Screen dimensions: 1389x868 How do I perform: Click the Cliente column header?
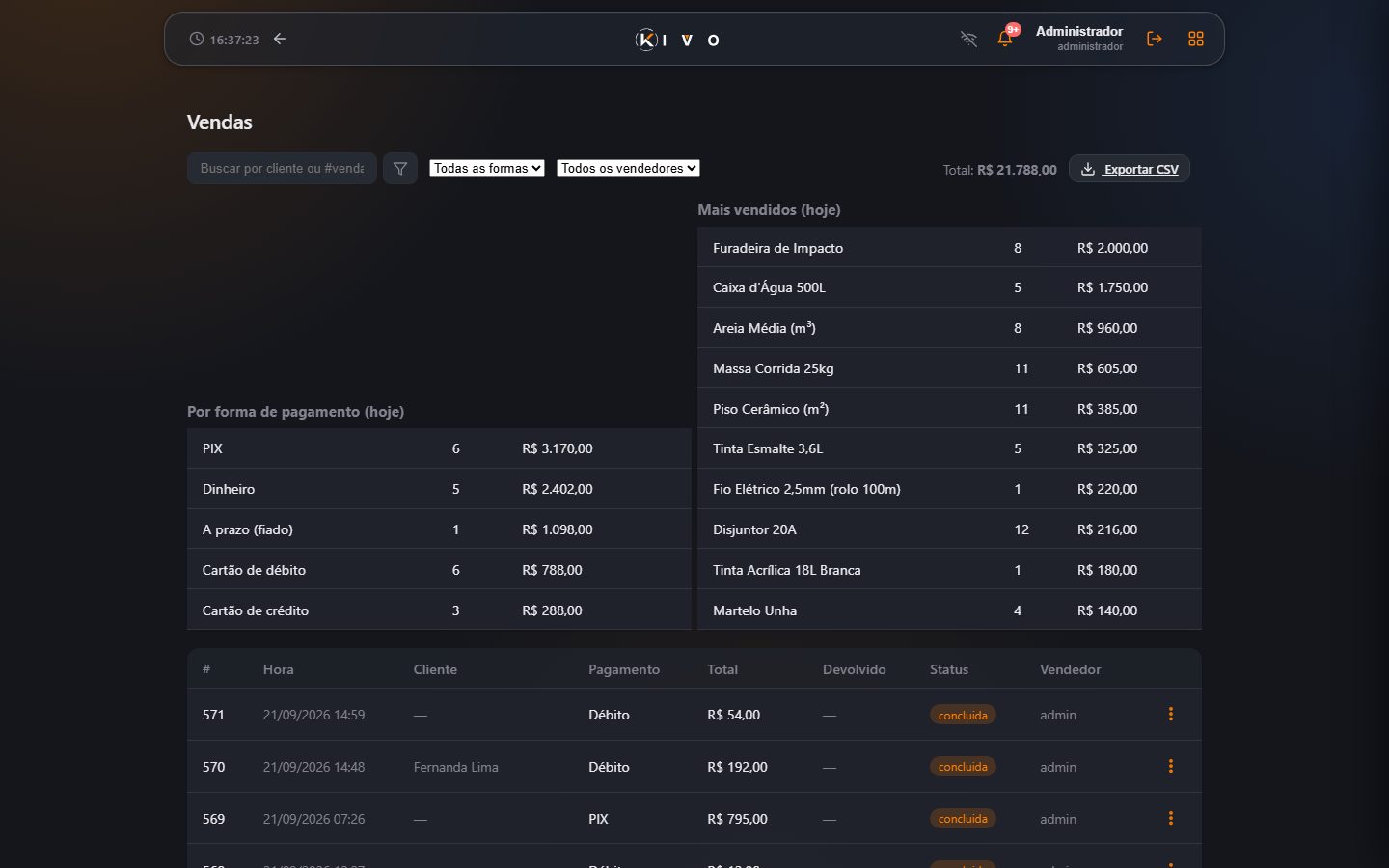[435, 669]
